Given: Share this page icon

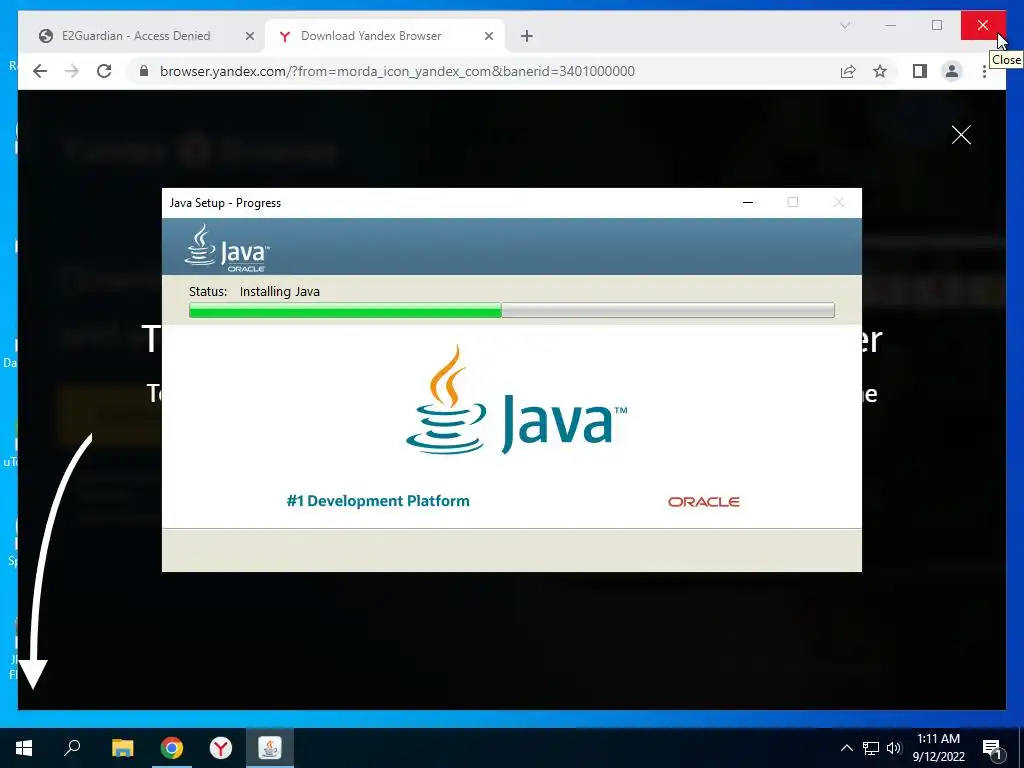Looking at the screenshot, I should 848,71.
